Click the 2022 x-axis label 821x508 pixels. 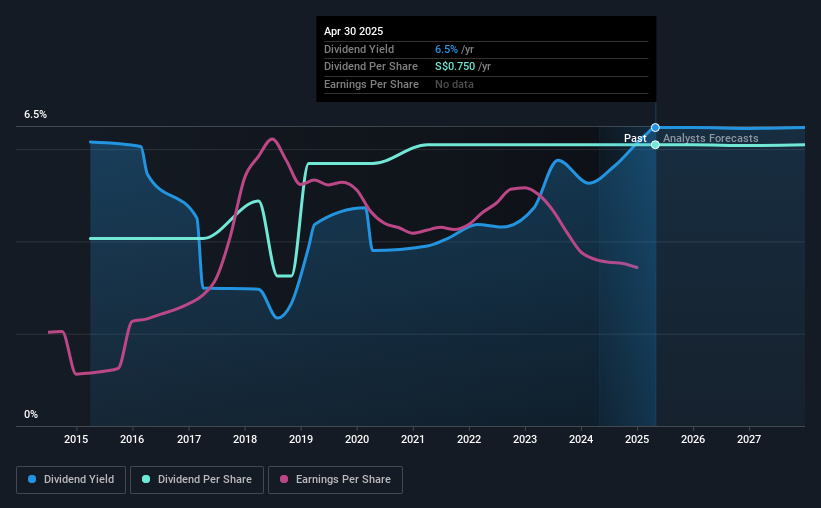coord(469,439)
